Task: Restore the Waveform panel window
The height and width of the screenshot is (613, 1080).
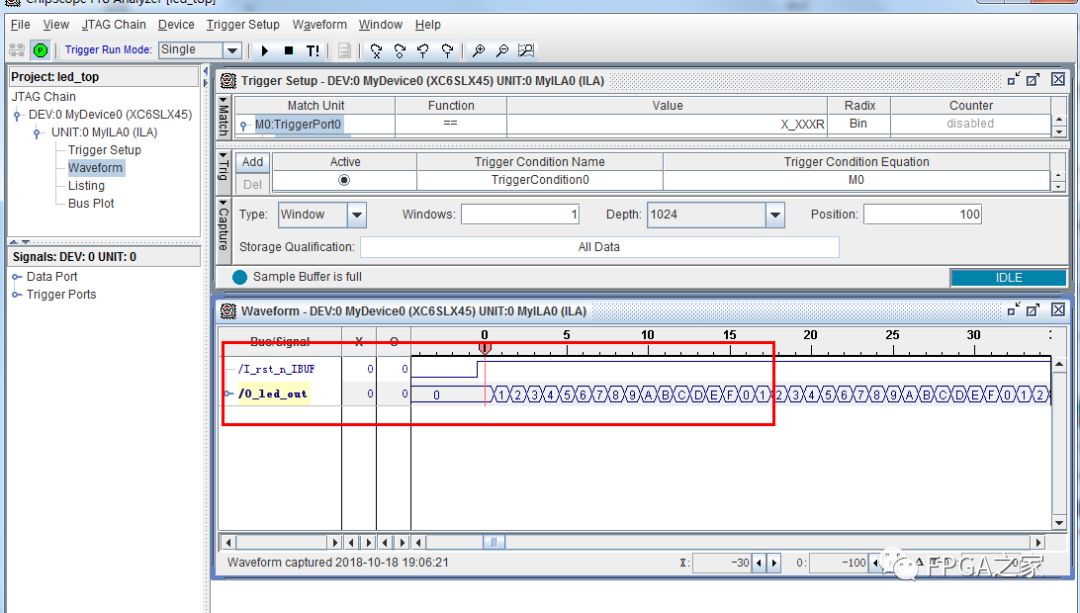Action: coord(1013,310)
